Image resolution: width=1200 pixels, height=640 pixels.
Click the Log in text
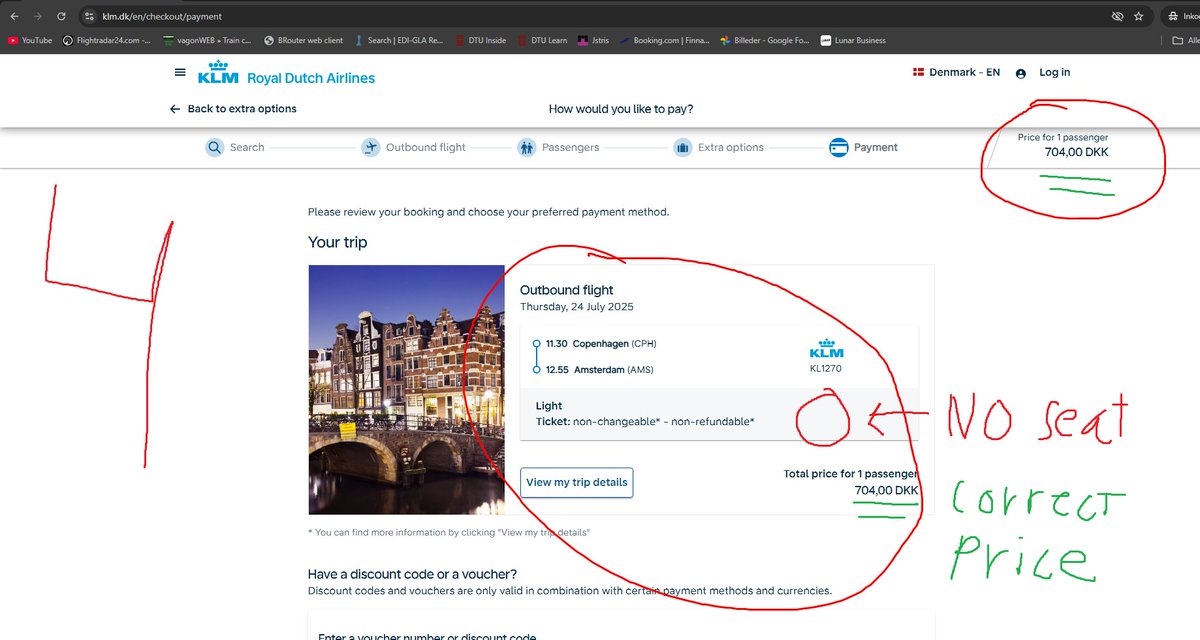click(x=1054, y=72)
